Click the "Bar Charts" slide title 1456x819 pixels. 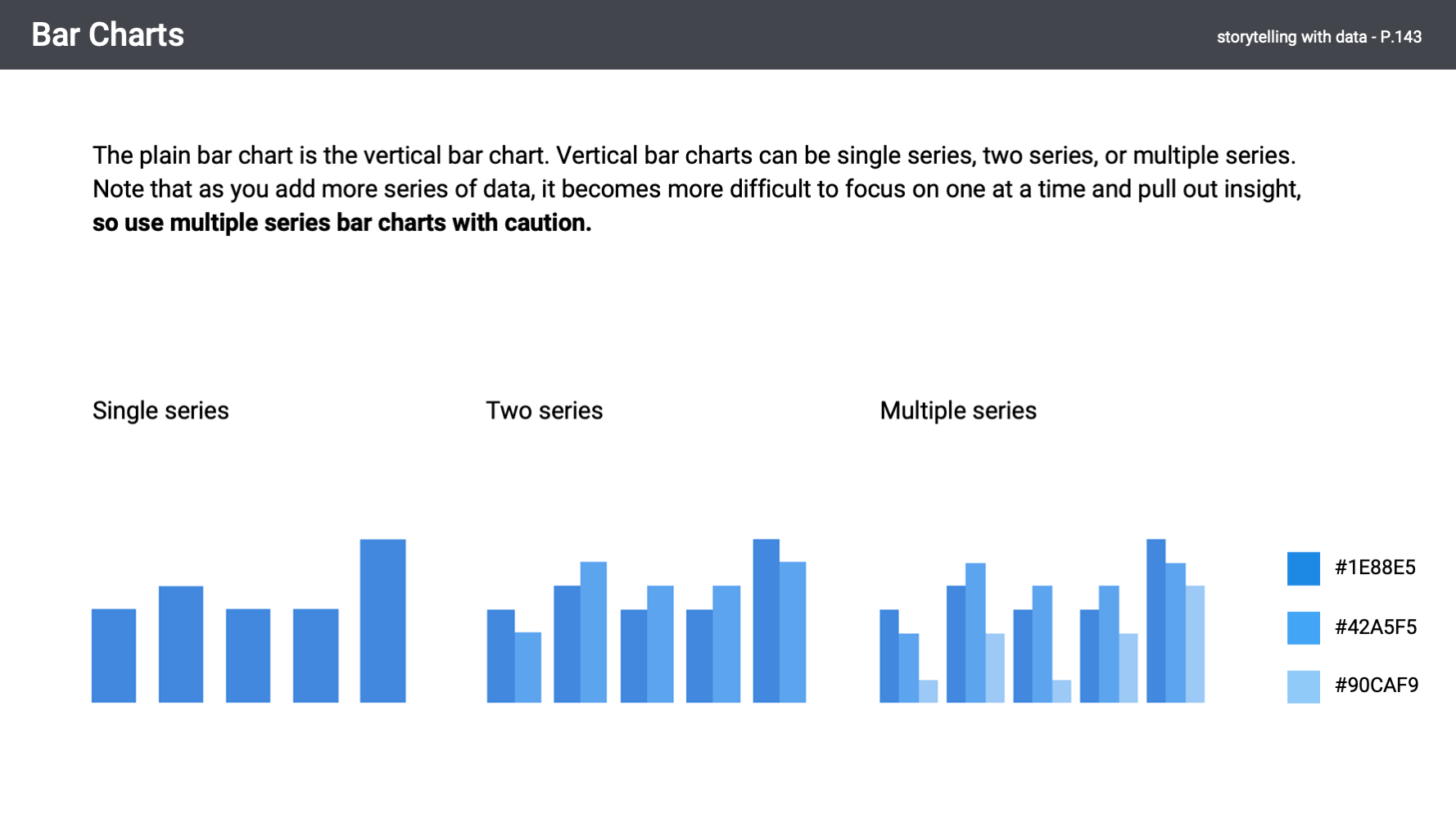(107, 35)
